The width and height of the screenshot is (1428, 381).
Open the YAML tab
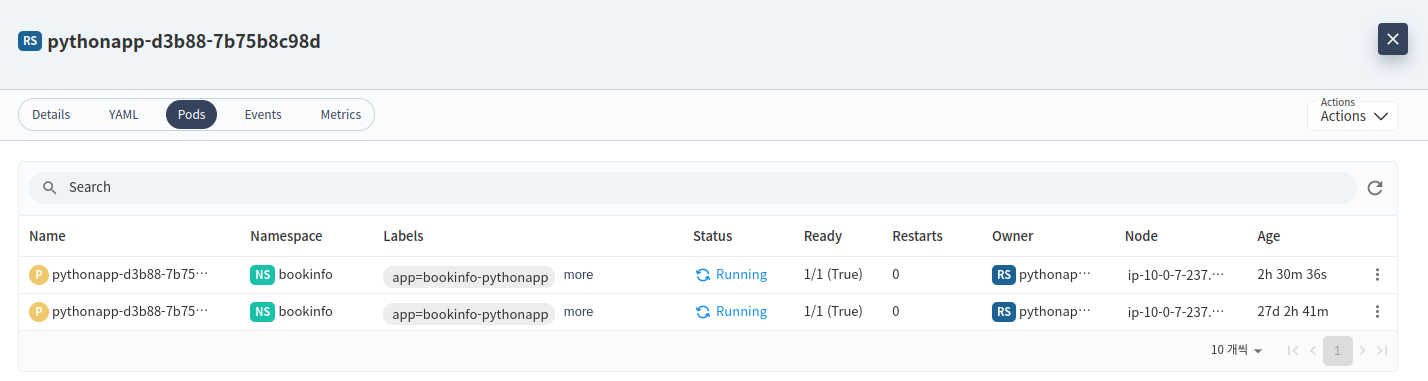point(124,115)
